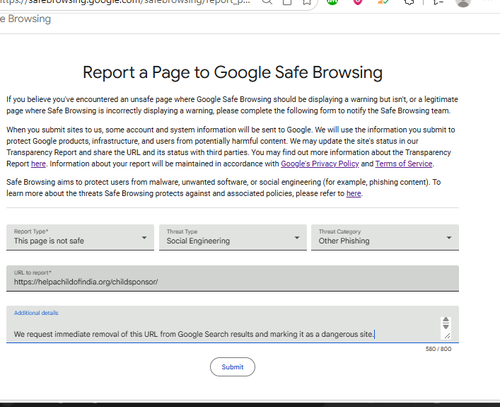Open the browser extensions puzzle icon
Screen dimensions: 500x407
pos(409,2)
